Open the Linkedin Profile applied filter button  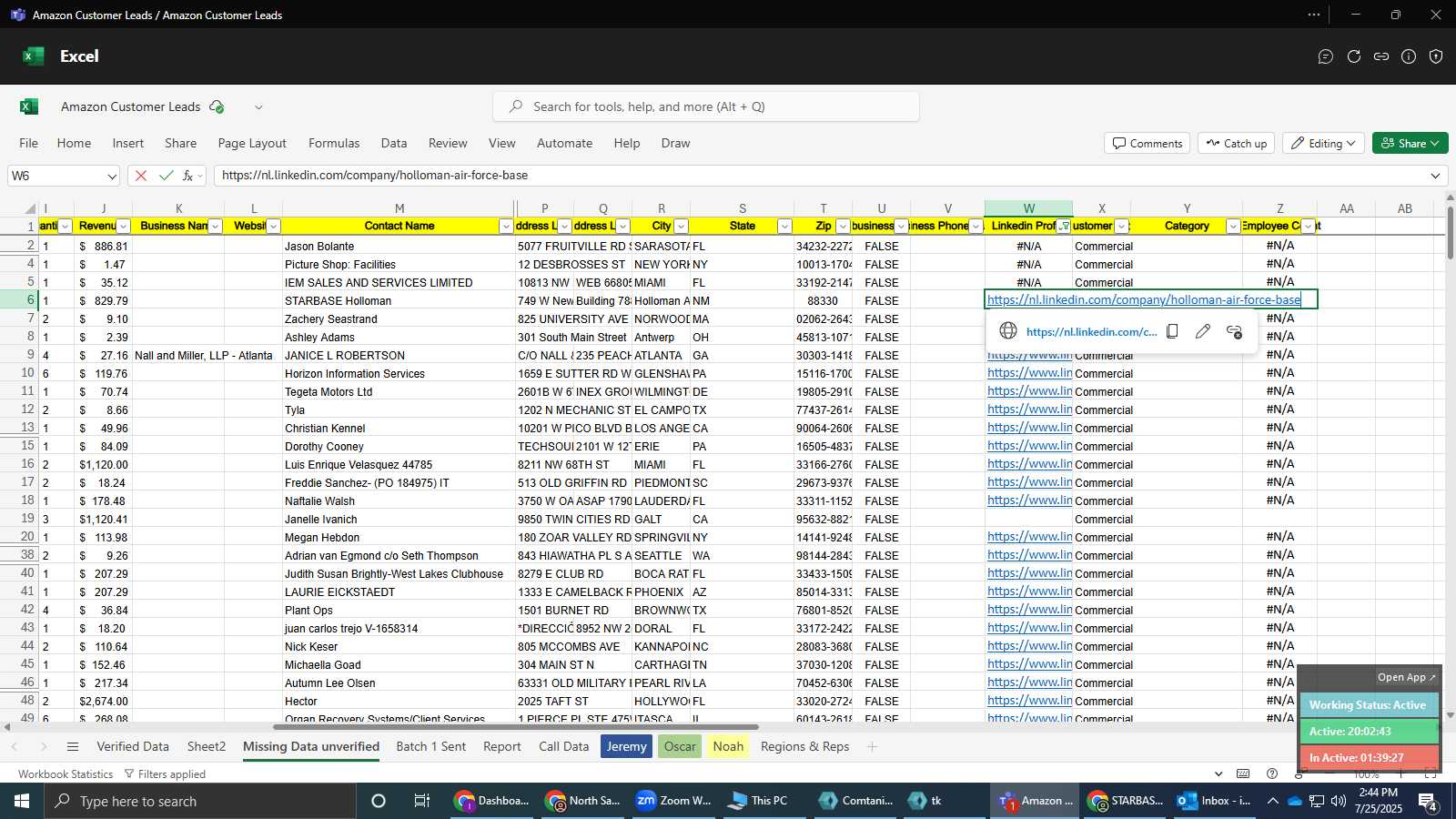(x=1064, y=227)
